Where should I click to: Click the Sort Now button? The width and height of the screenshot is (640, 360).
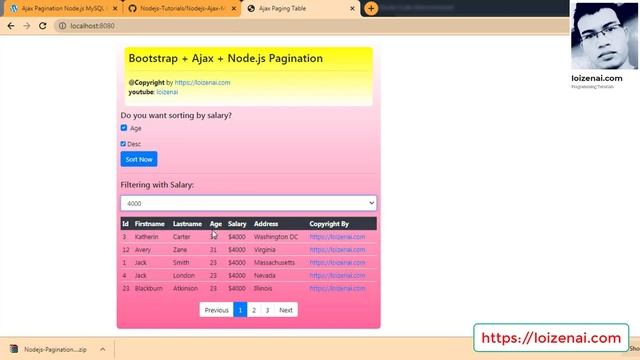tap(139, 159)
